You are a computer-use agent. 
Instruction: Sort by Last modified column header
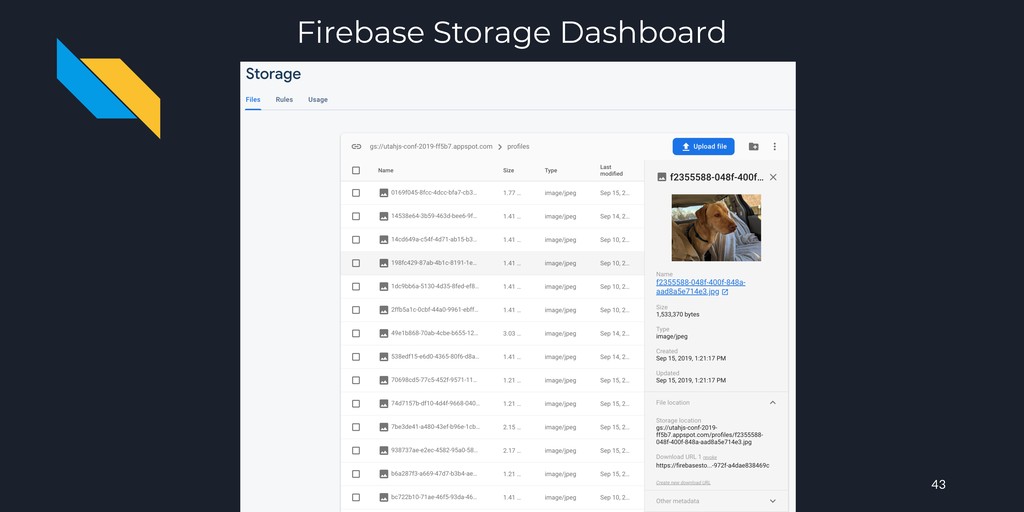click(611, 170)
